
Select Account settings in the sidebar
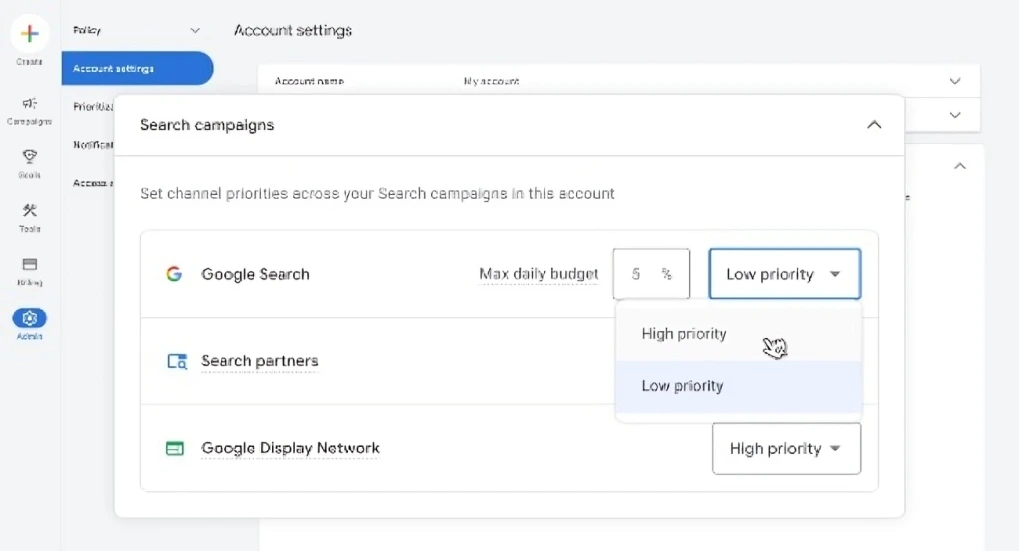137,68
